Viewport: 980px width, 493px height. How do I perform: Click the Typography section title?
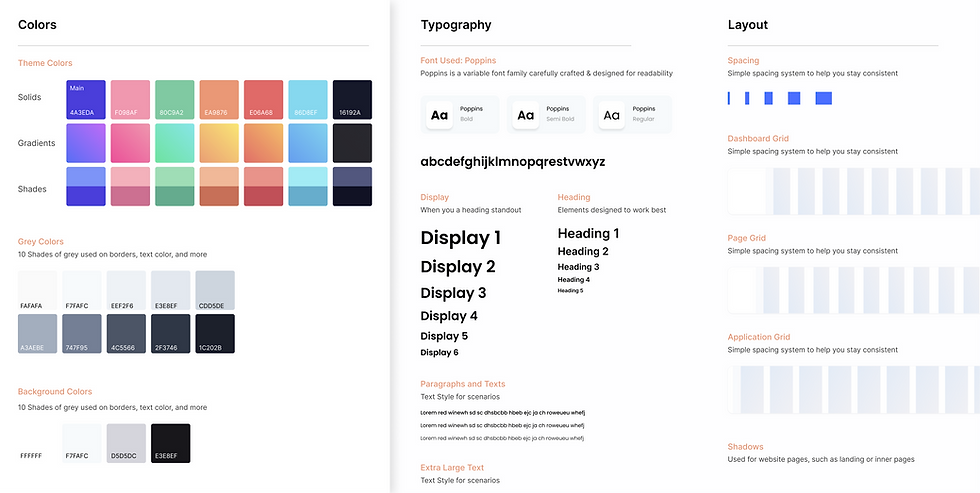(x=456, y=25)
